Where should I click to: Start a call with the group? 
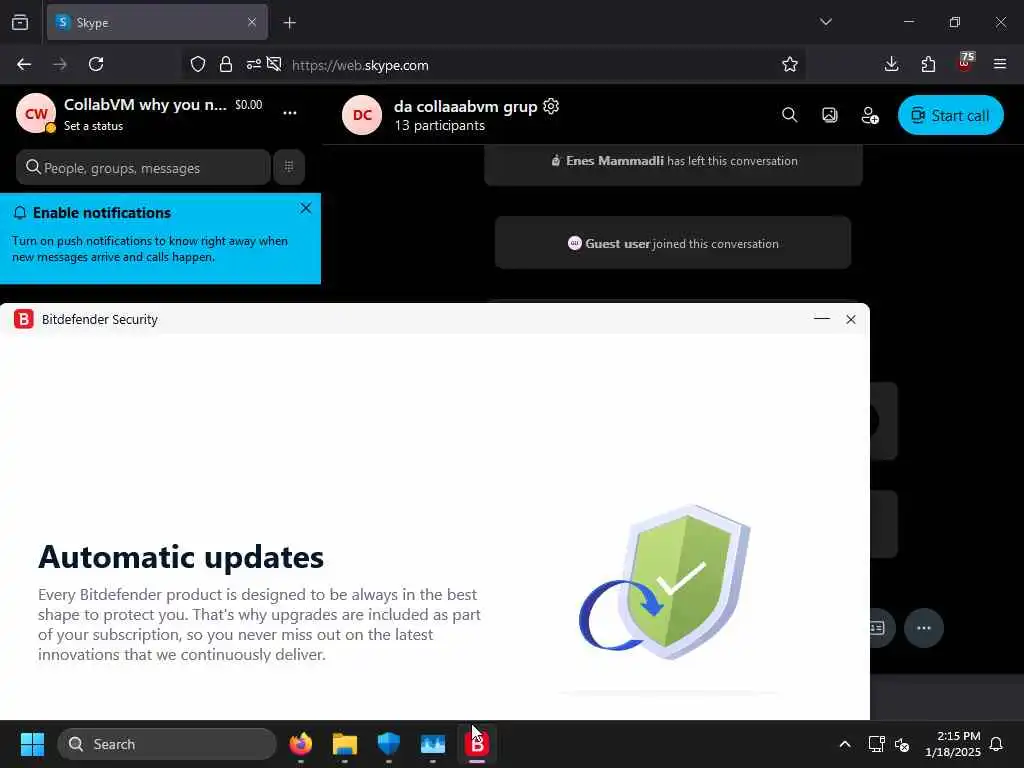click(950, 115)
